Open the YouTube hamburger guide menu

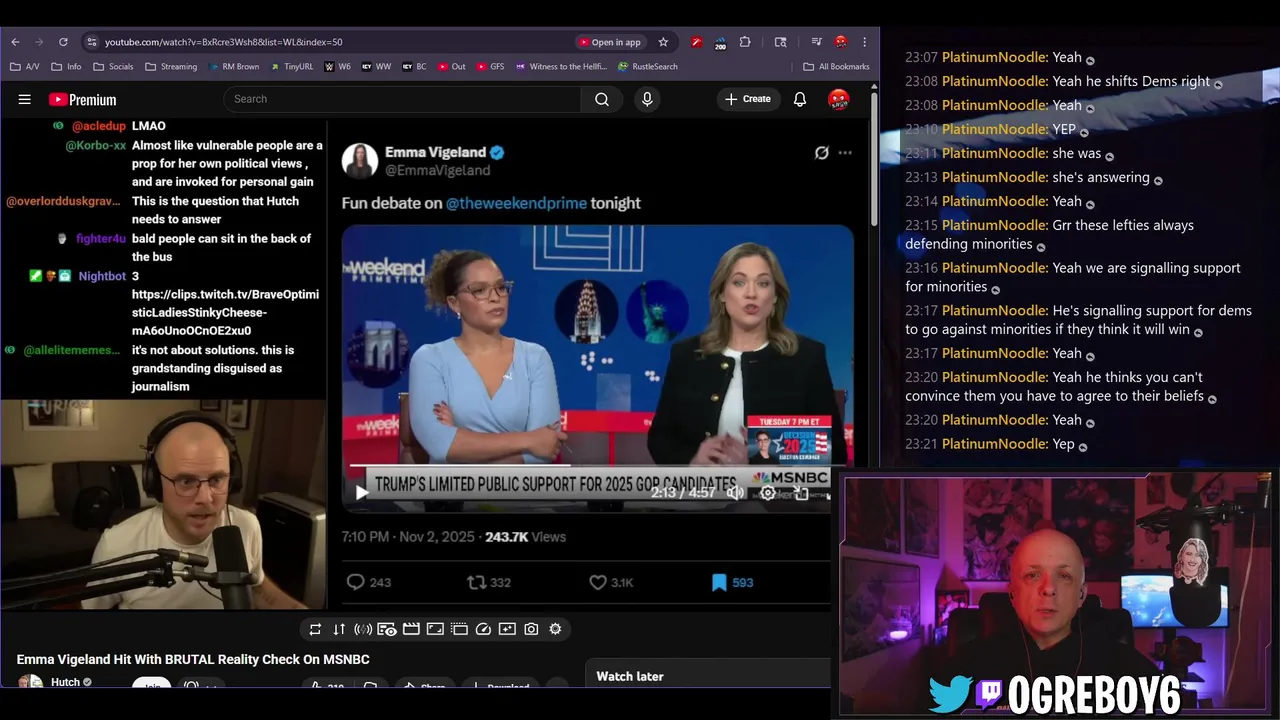pos(25,99)
